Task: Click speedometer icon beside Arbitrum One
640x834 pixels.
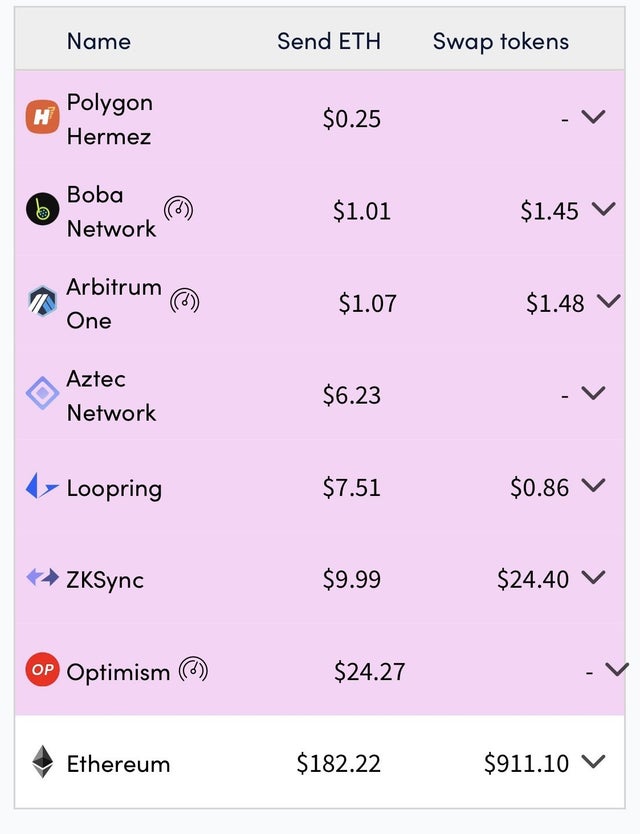Action: (185, 302)
